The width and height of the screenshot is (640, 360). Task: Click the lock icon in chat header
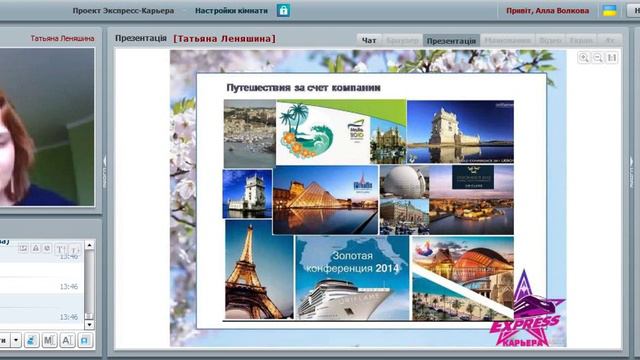(x=36, y=248)
